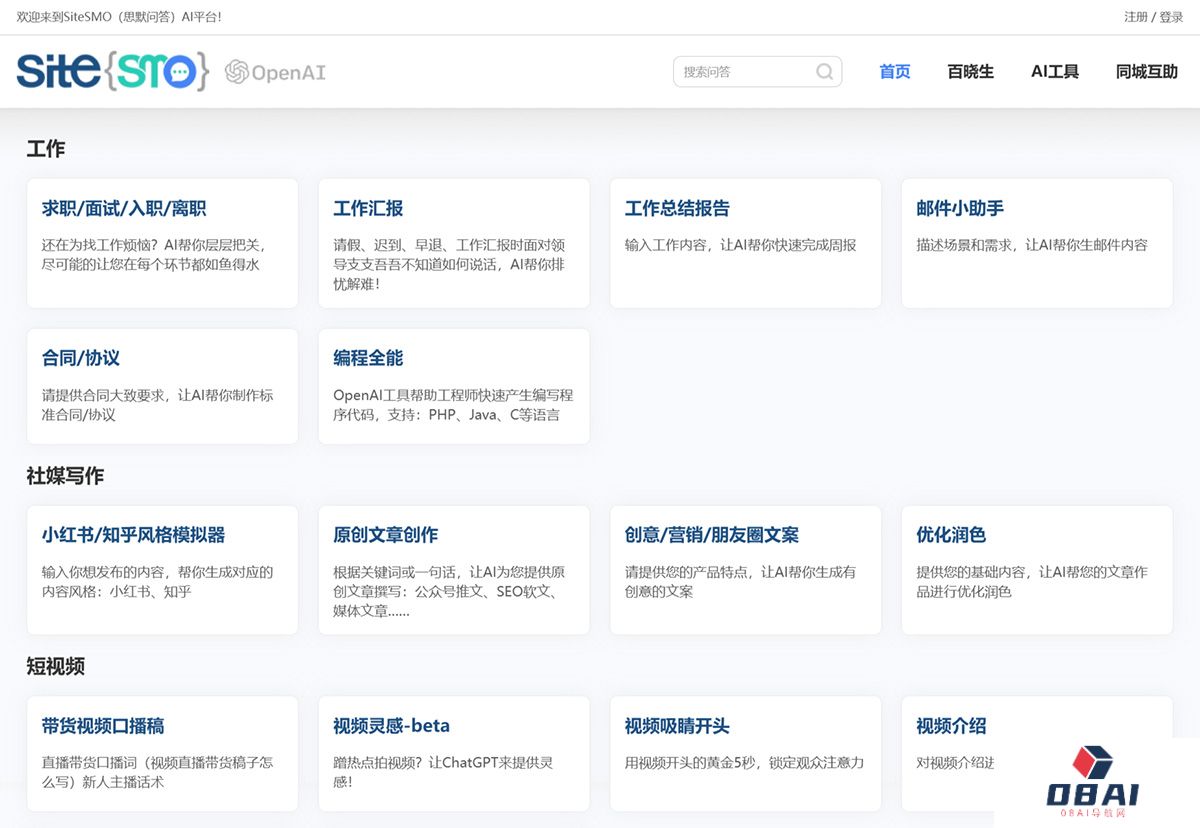Open the 邮件小助手 card
This screenshot has width=1200, height=828.
1037,243
